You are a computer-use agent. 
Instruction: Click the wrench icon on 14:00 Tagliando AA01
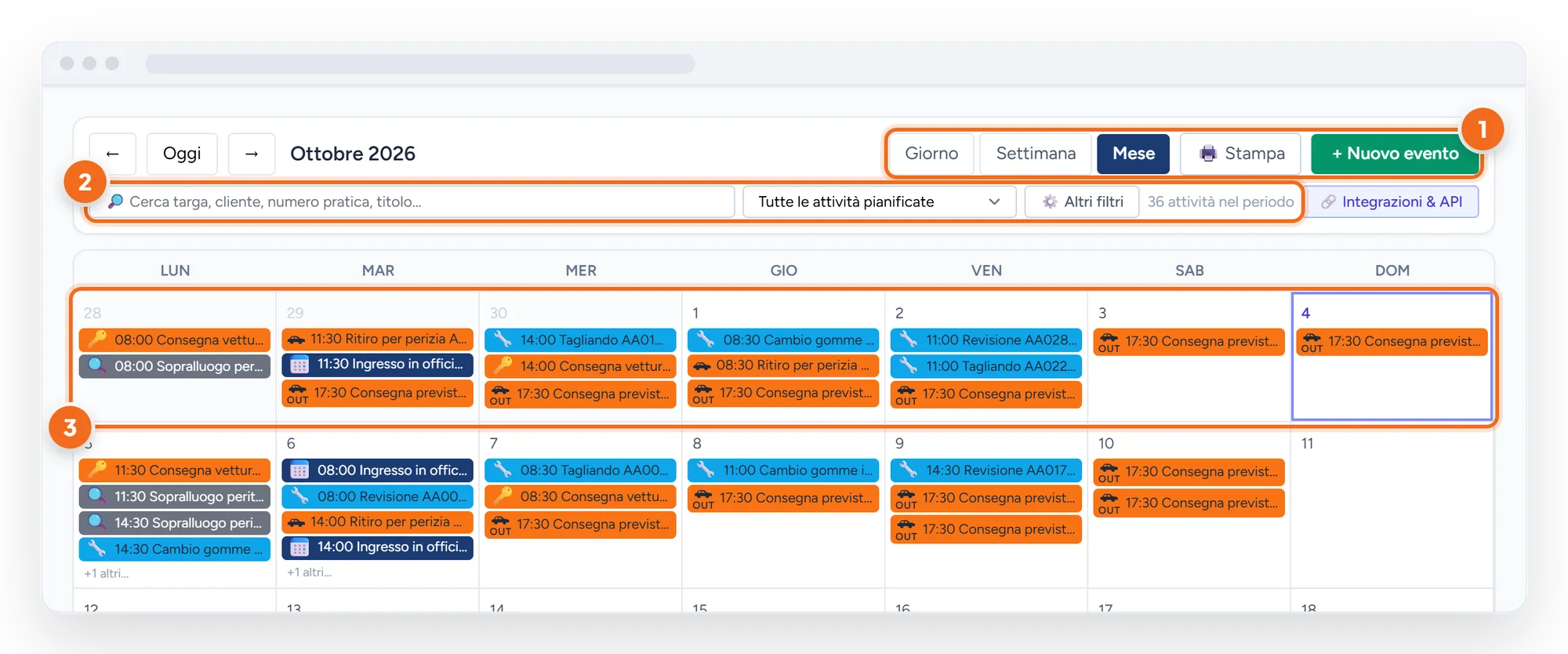503,340
